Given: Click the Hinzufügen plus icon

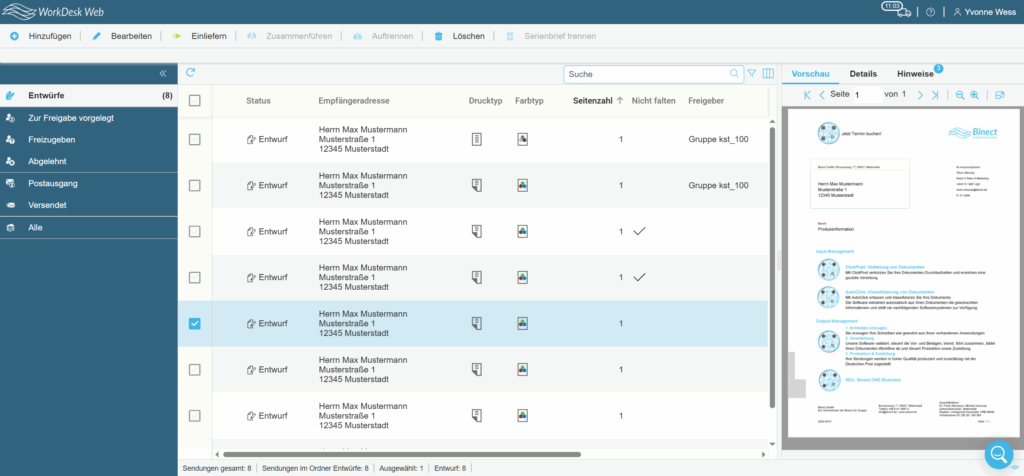Looking at the screenshot, I should click(x=14, y=37).
